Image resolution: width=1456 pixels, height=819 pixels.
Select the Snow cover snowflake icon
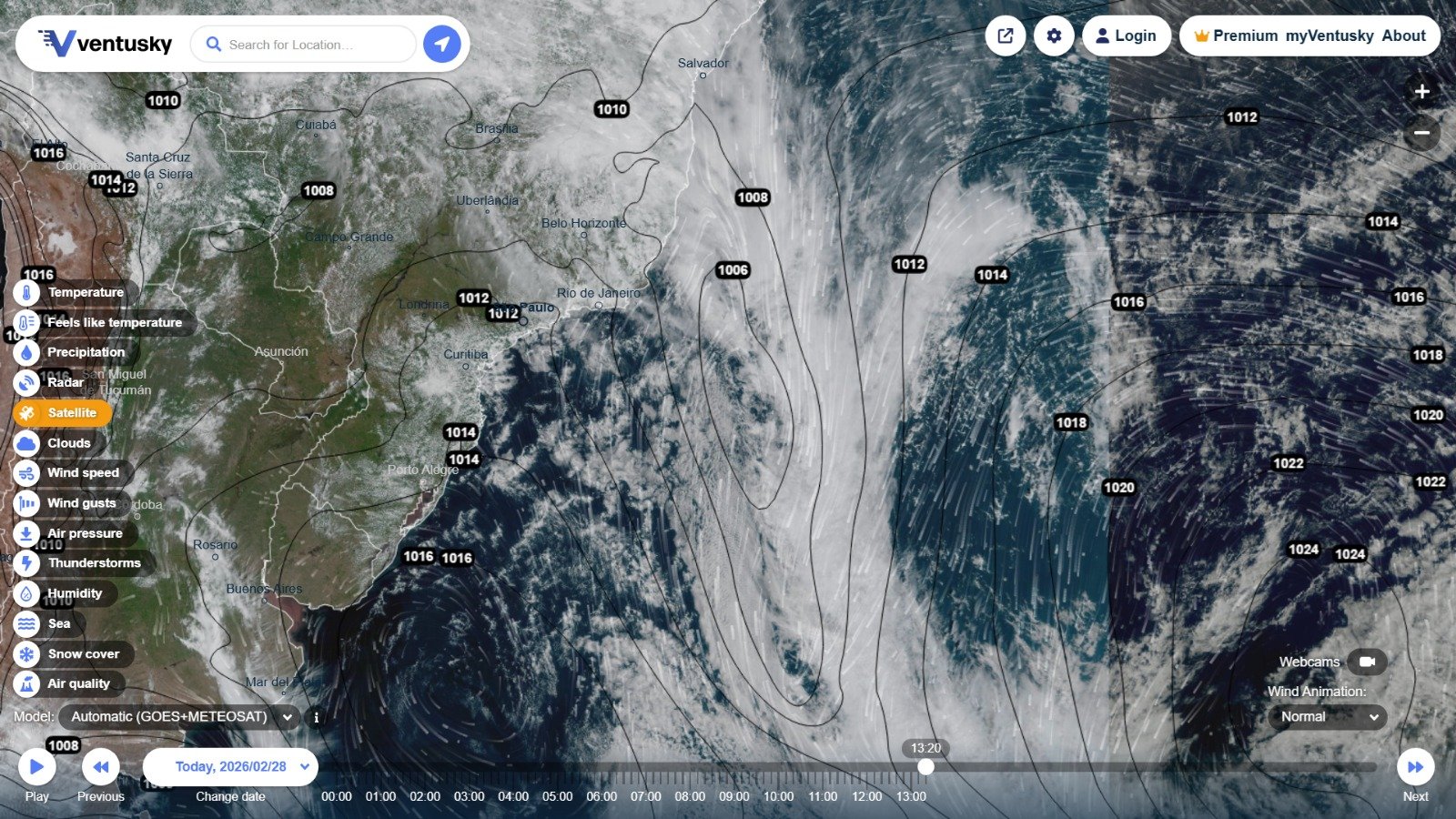[26, 654]
